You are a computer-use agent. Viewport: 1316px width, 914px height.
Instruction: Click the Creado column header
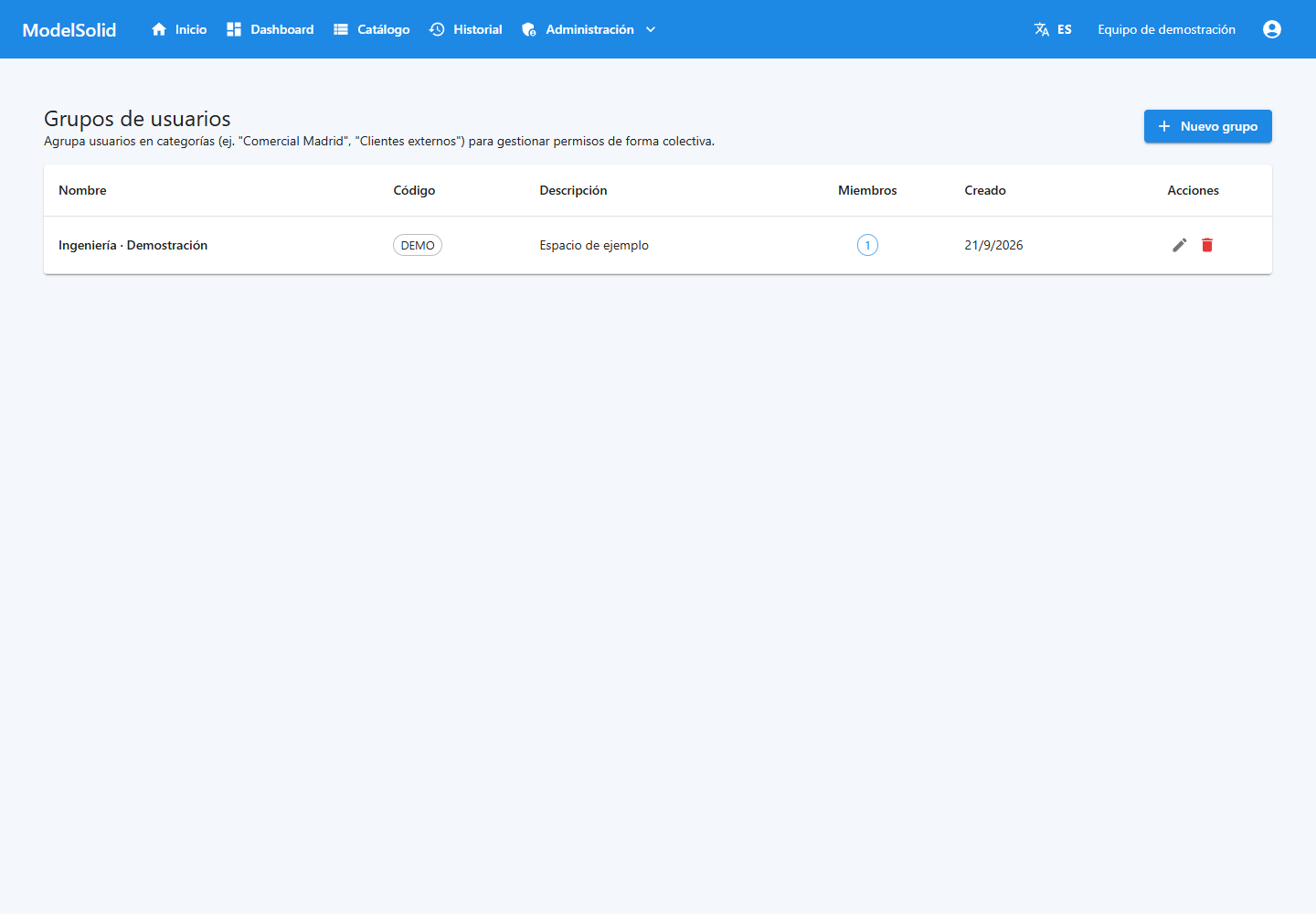[x=985, y=190]
